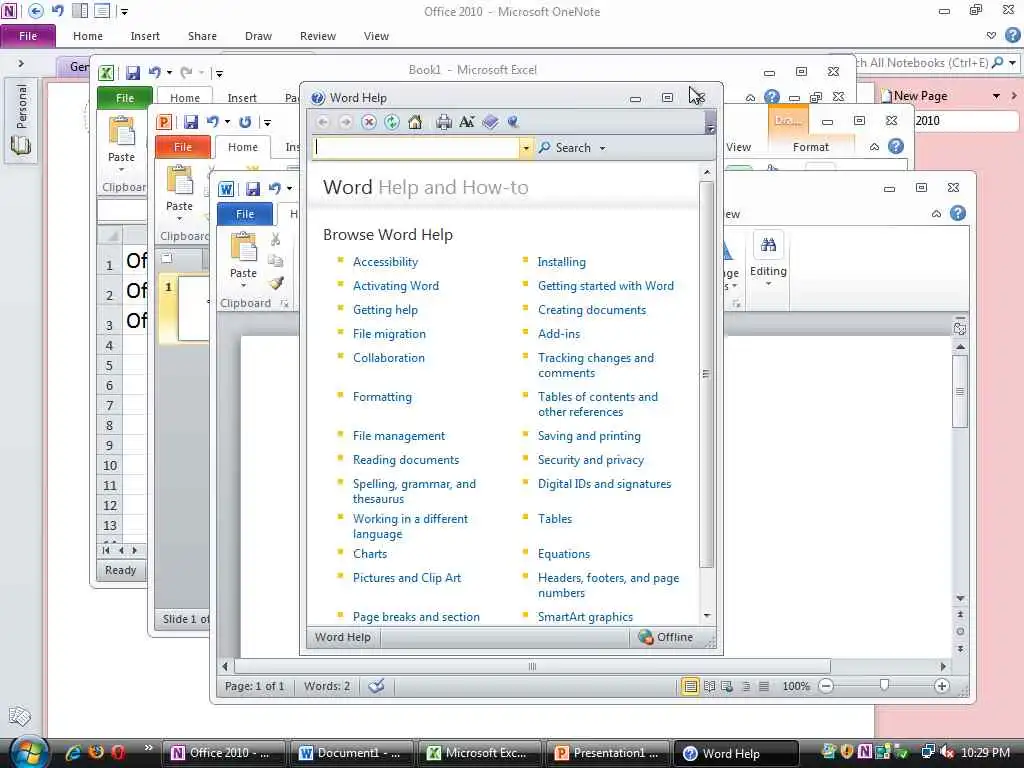Open Security and privacy help link
Image resolution: width=1024 pixels, height=768 pixels.
tap(590, 460)
